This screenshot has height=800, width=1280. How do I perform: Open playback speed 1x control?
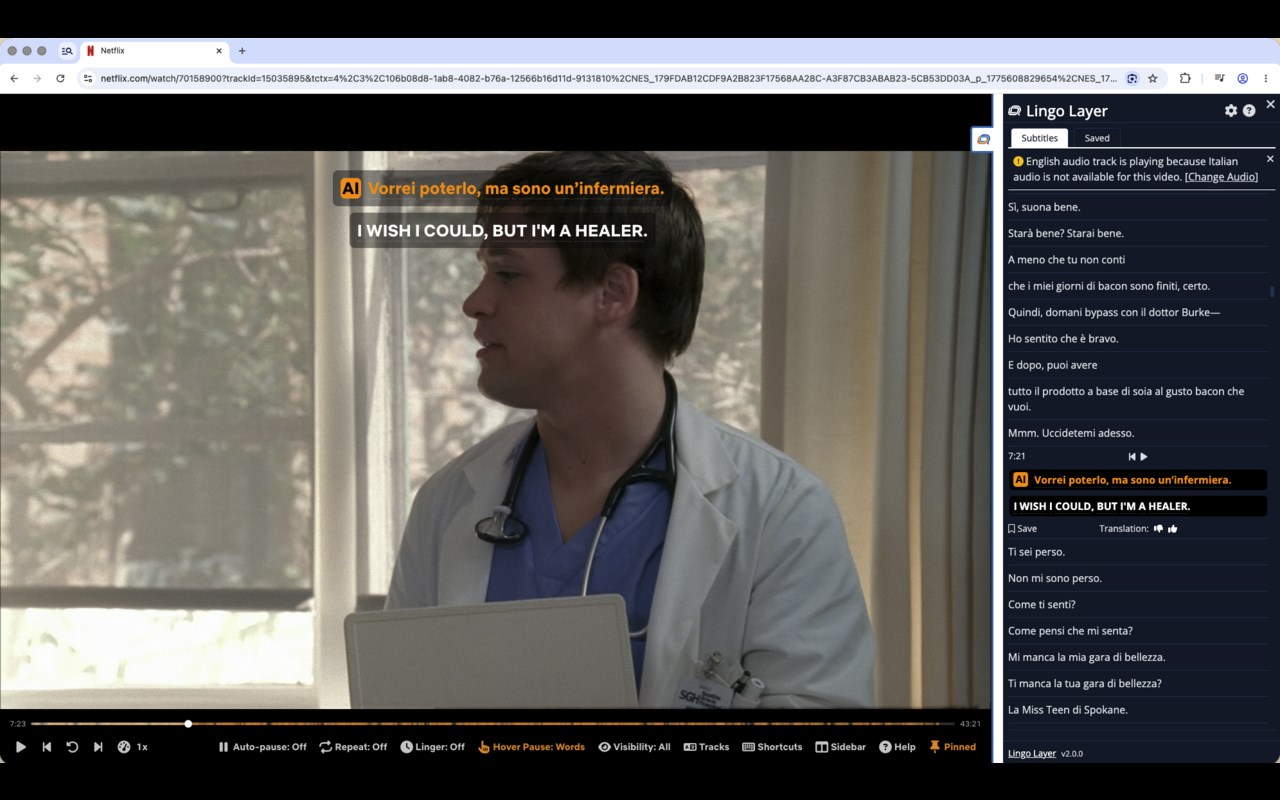[x=132, y=747]
